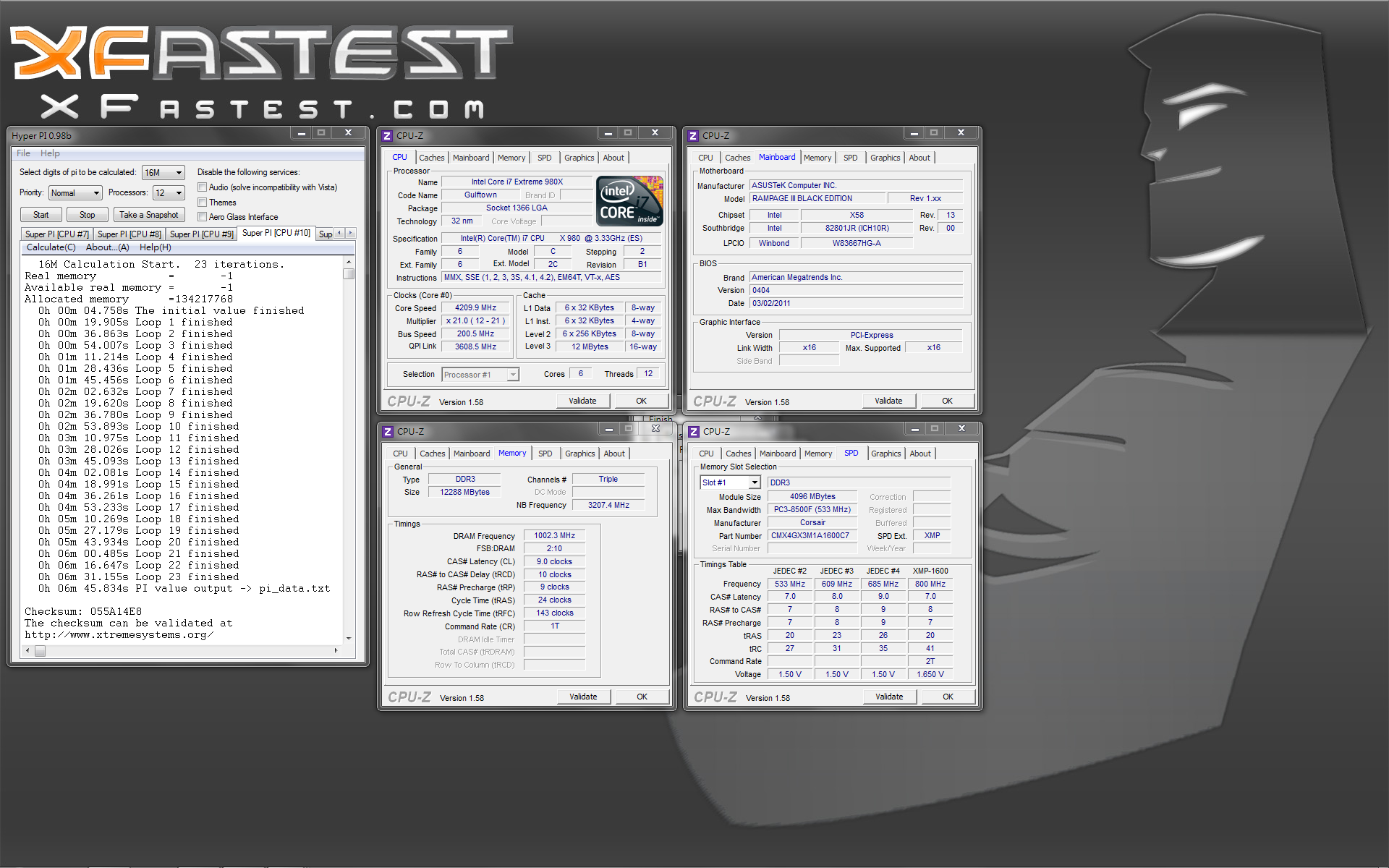The image size is (1389, 868).
Task: Switch to Super PI [CPU #8] tab
Action: [x=129, y=234]
